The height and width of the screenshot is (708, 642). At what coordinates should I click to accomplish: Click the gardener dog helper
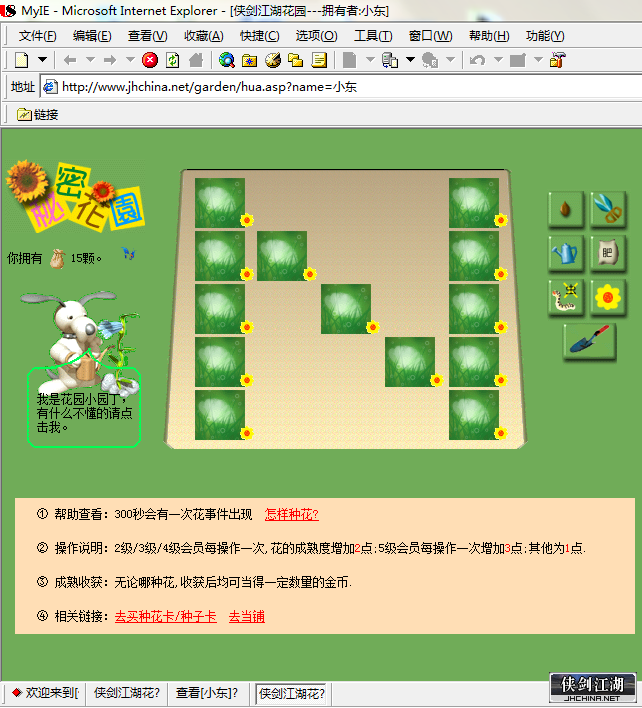tap(81, 343)
